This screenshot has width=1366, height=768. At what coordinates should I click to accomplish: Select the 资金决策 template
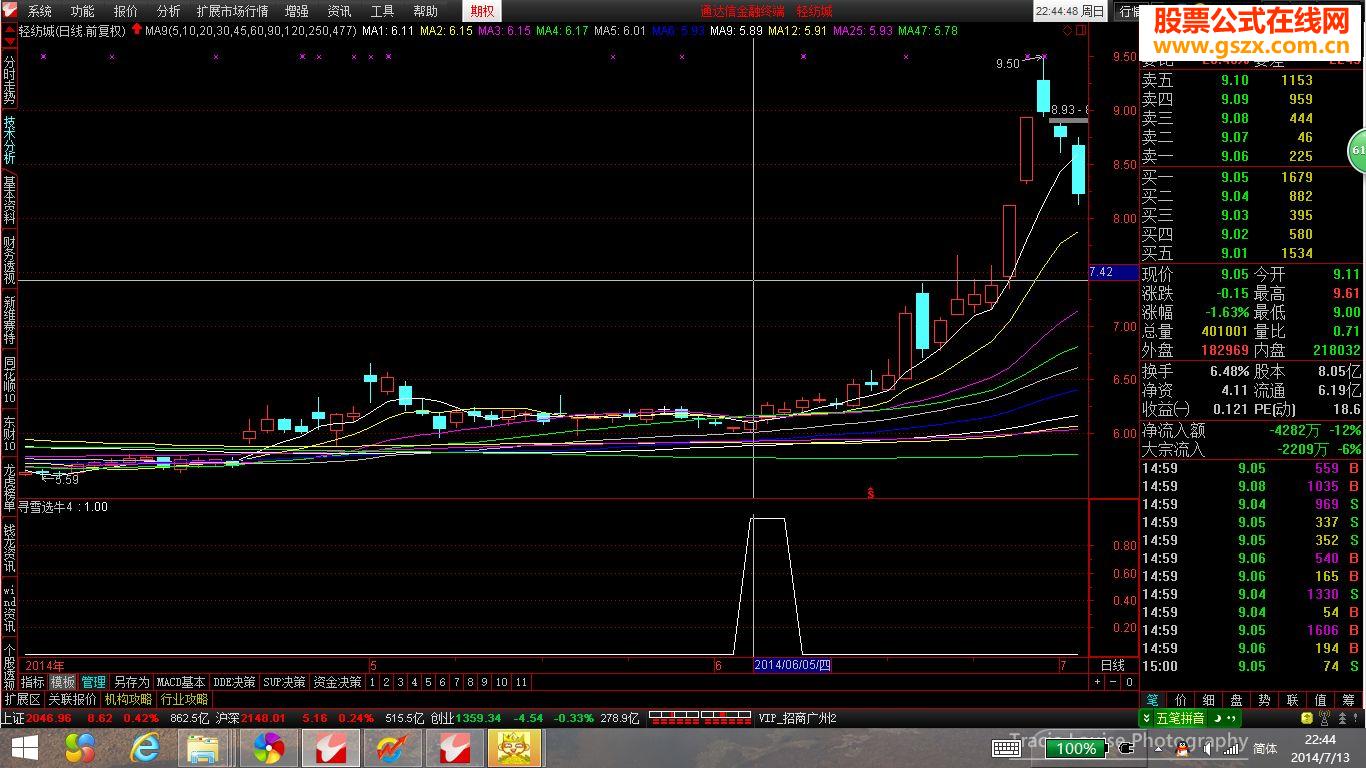pyautogui.click(x=337, y=682)
